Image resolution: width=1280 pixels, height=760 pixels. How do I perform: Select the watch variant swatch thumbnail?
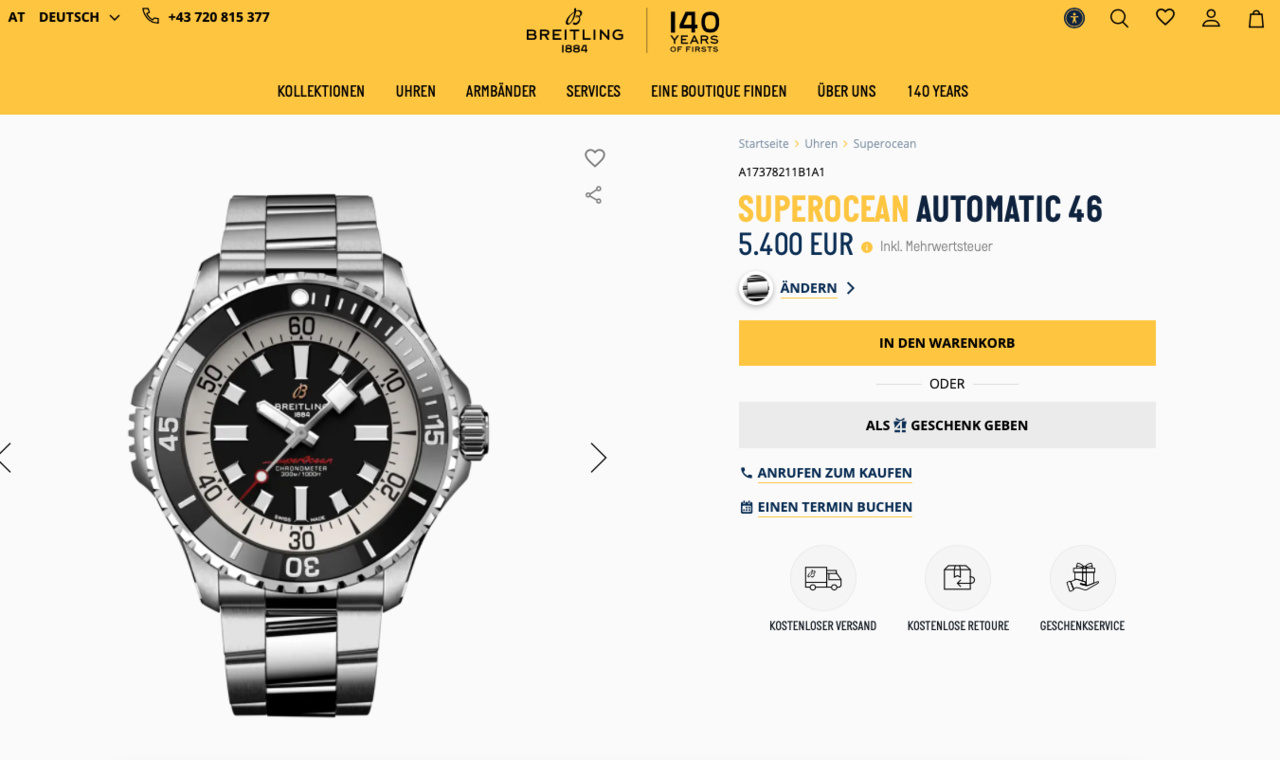(x=756, y=288)
